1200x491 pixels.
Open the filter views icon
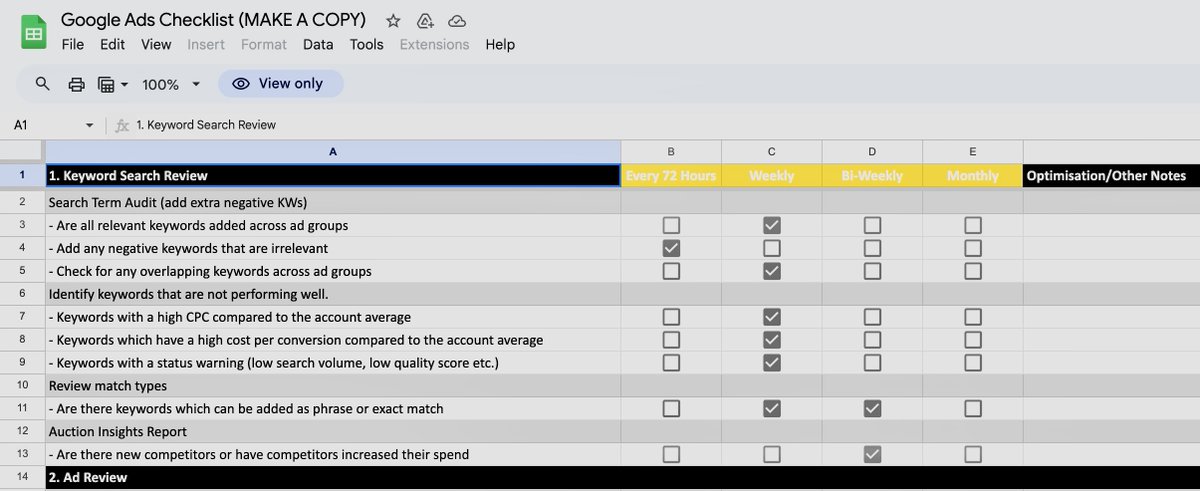(x=107, y=84)
